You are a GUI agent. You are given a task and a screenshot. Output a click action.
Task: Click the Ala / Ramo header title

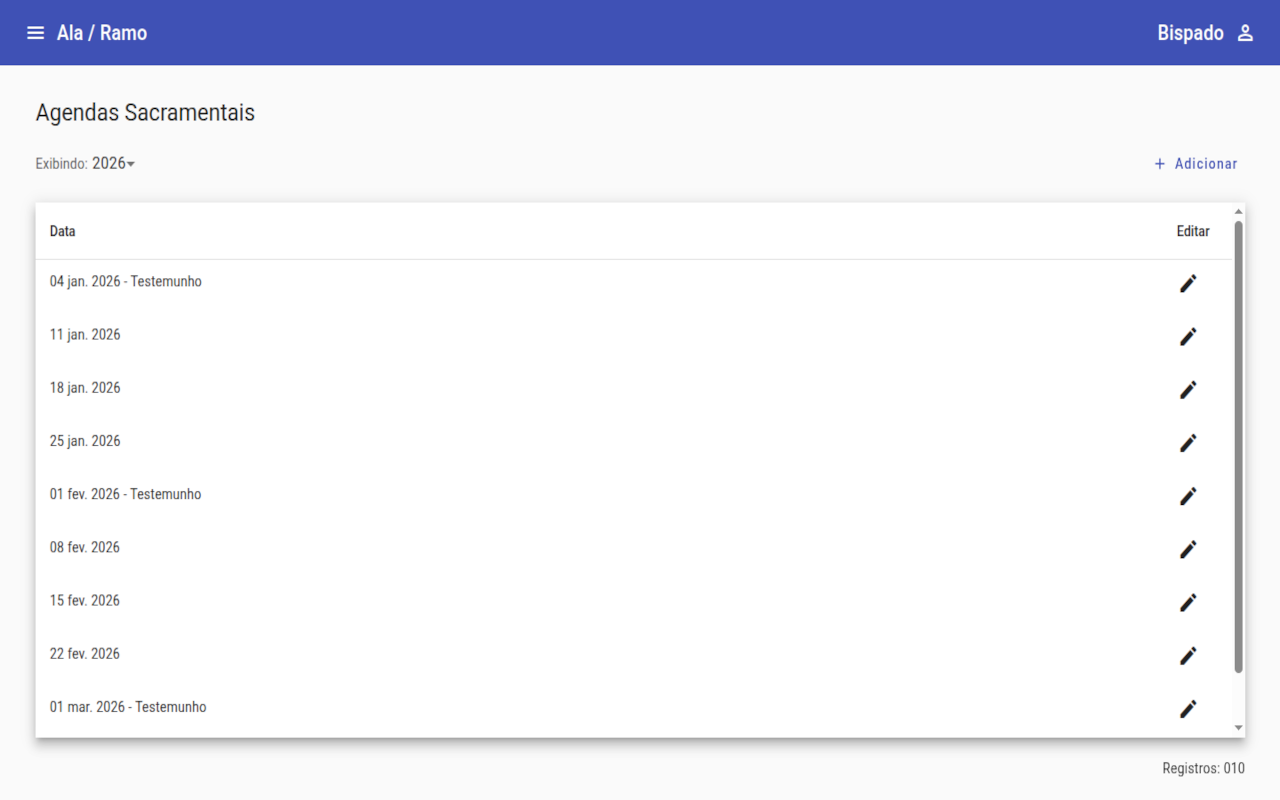[x=102, y=33]
